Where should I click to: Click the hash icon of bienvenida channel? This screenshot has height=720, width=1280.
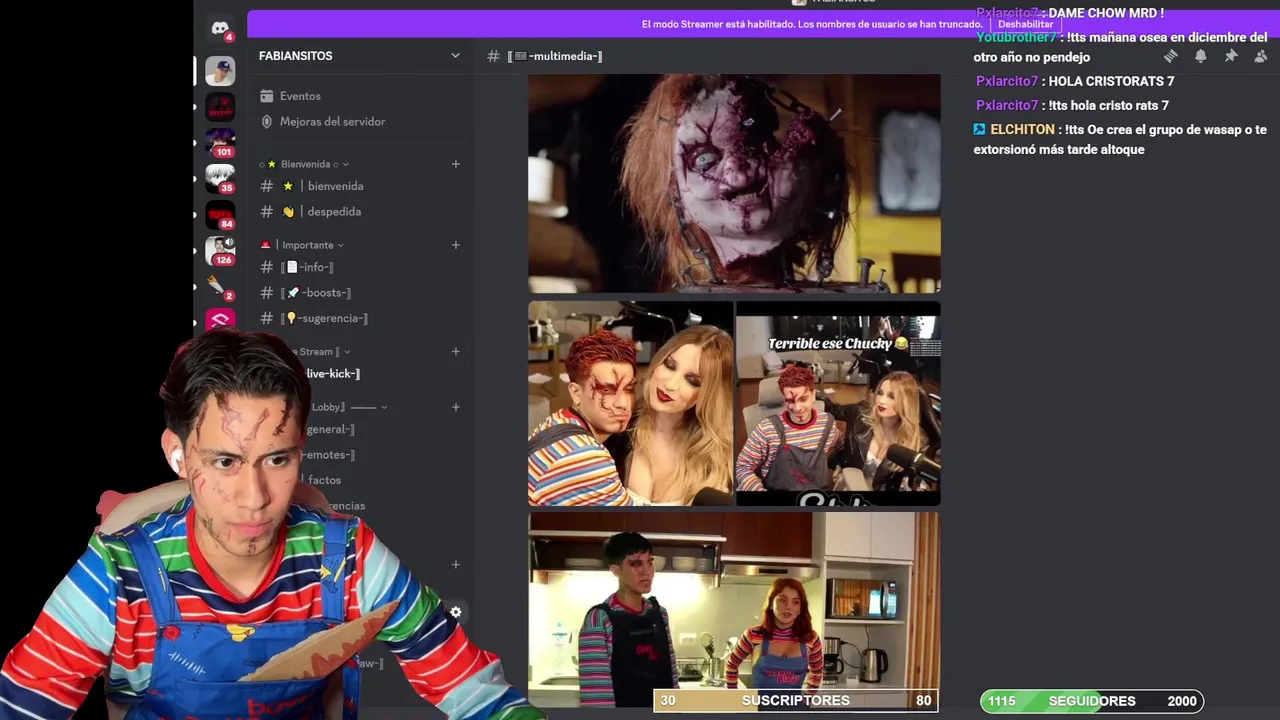[x=267, y=186]
